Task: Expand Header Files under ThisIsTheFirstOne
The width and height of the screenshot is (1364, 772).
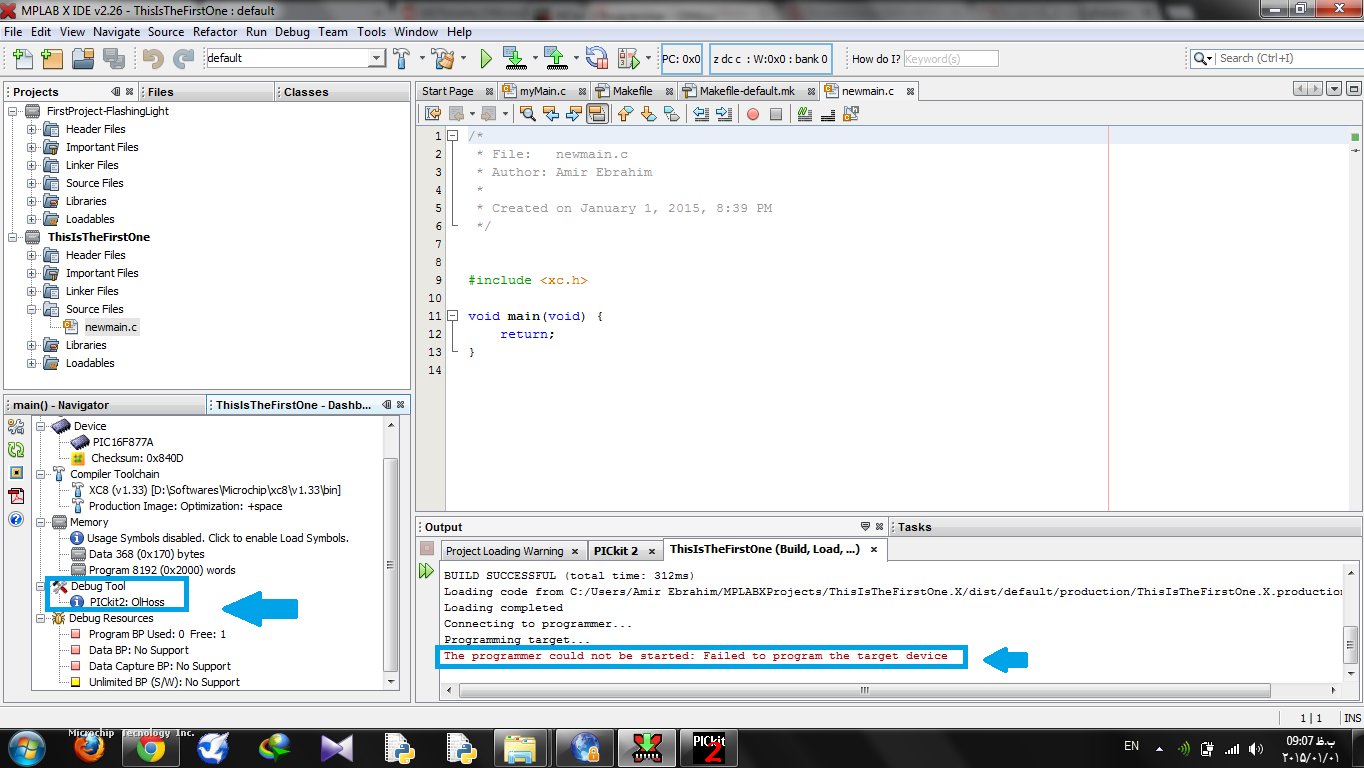Action: (32, 255)
